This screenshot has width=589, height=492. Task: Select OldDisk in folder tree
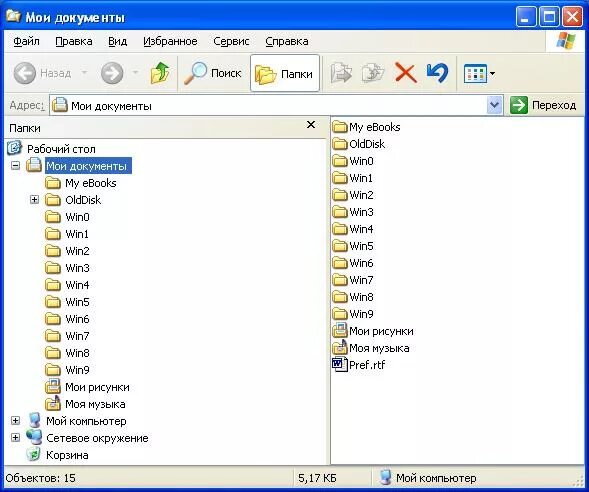83,200
